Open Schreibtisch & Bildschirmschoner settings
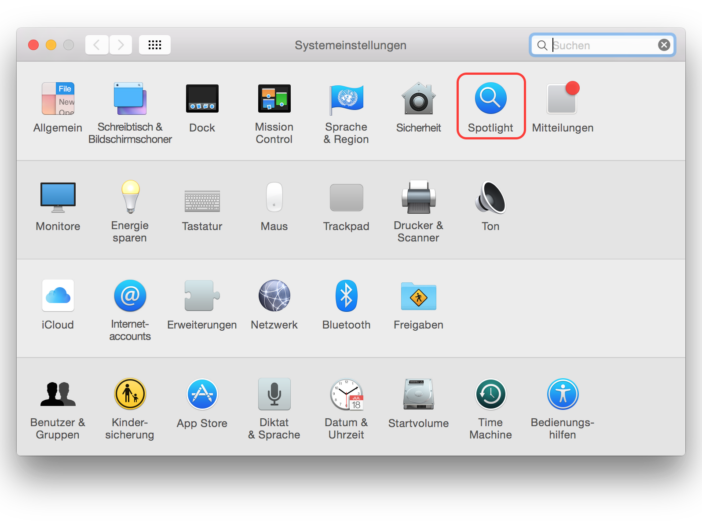The image size is (702, 526). [x=130, y=113]
